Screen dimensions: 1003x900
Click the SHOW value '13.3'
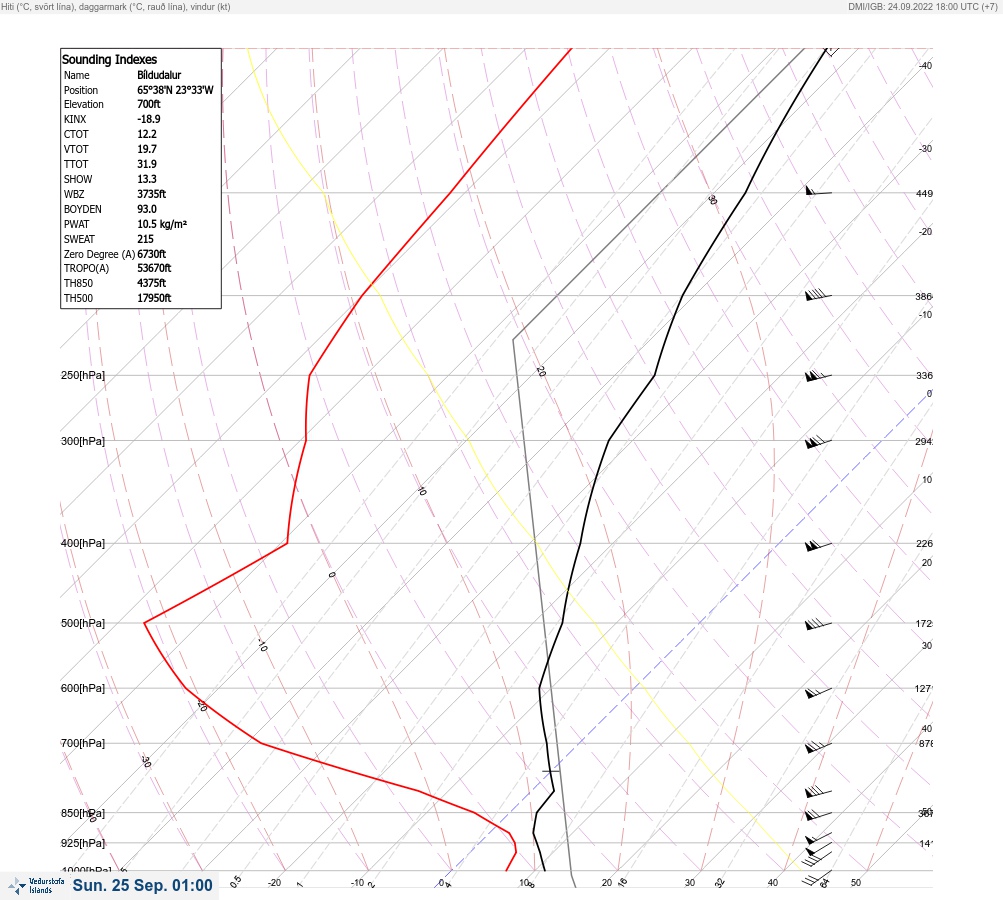(x=147, y=179)
